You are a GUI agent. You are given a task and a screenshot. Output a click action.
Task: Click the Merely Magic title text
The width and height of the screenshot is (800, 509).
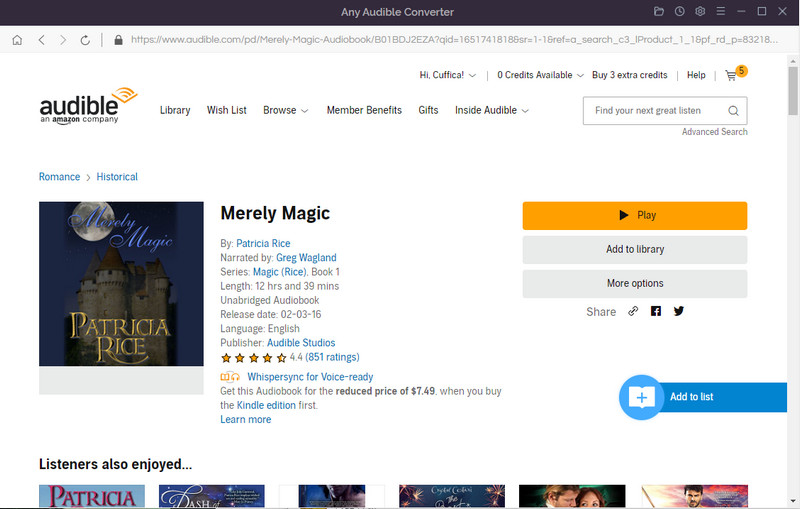(x=275, y=213)
